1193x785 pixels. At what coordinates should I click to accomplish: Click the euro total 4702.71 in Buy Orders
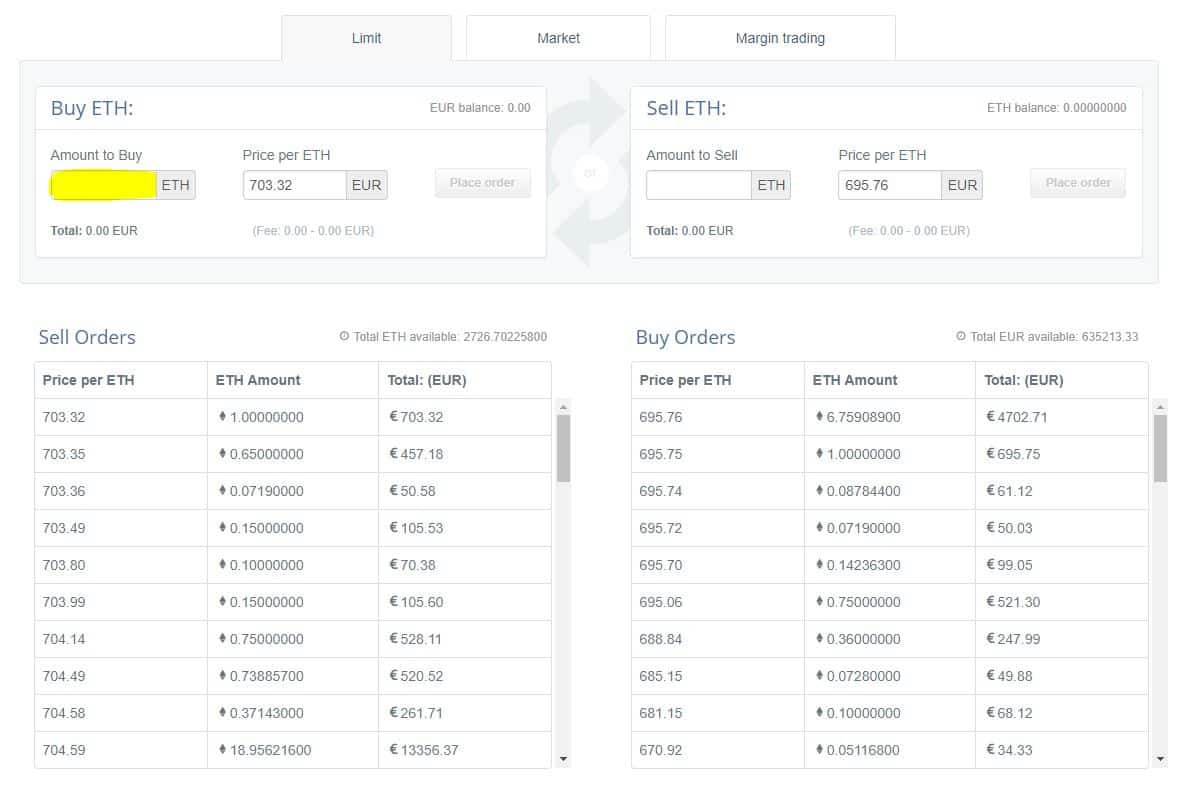1020,417
